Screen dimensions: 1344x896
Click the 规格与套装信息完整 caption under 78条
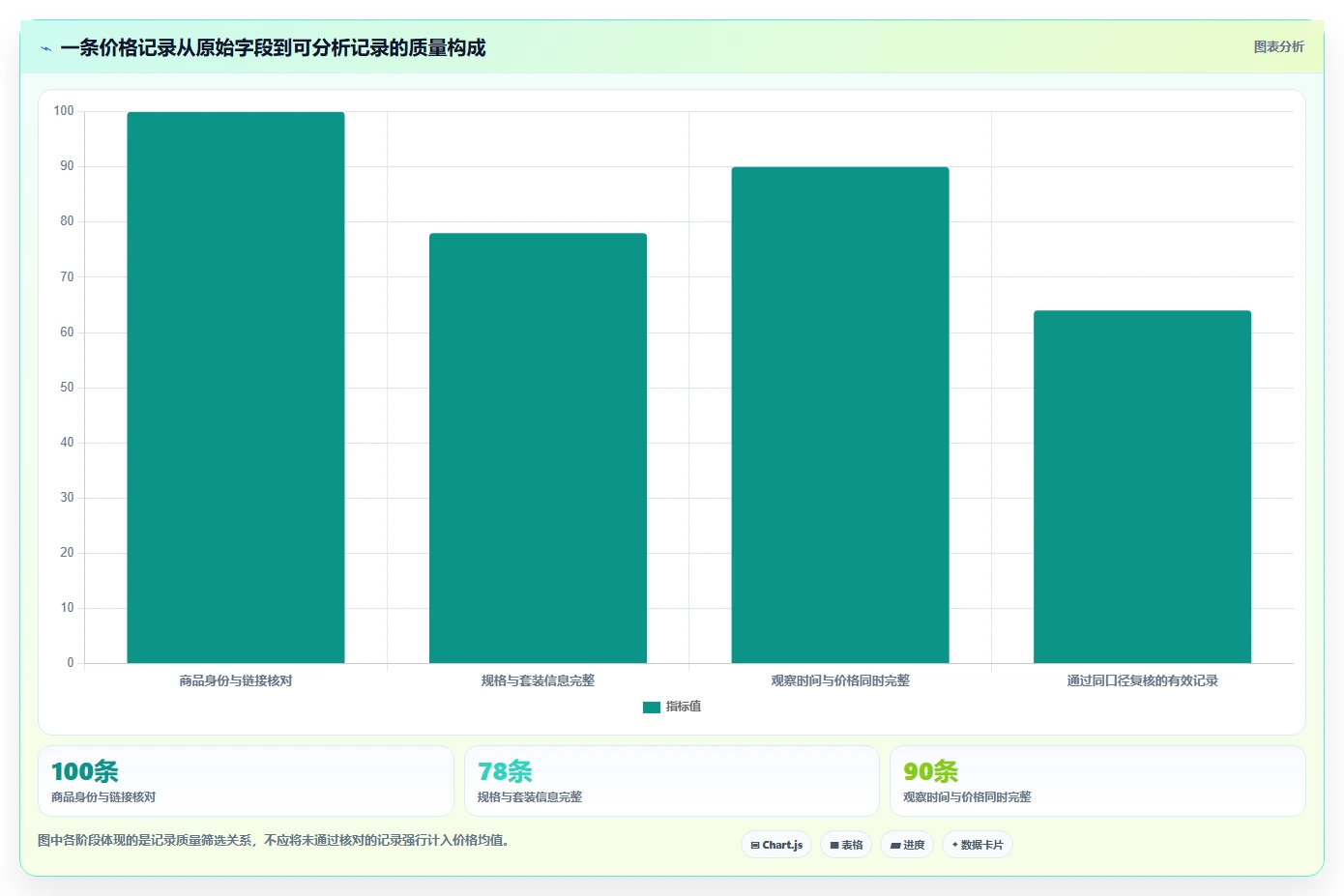530,797
